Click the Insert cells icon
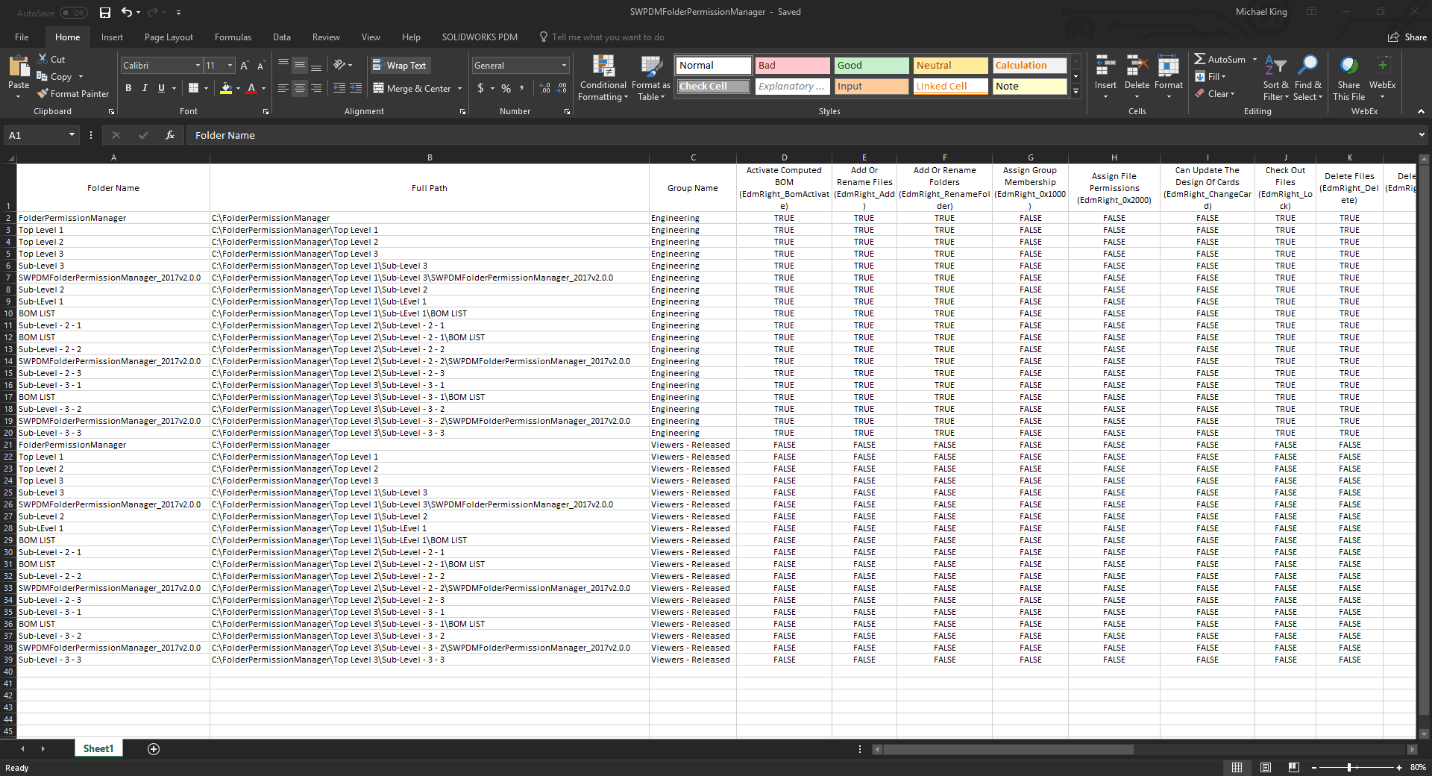This screenshot has width=1432, height=776. [x=1105, y=66]
